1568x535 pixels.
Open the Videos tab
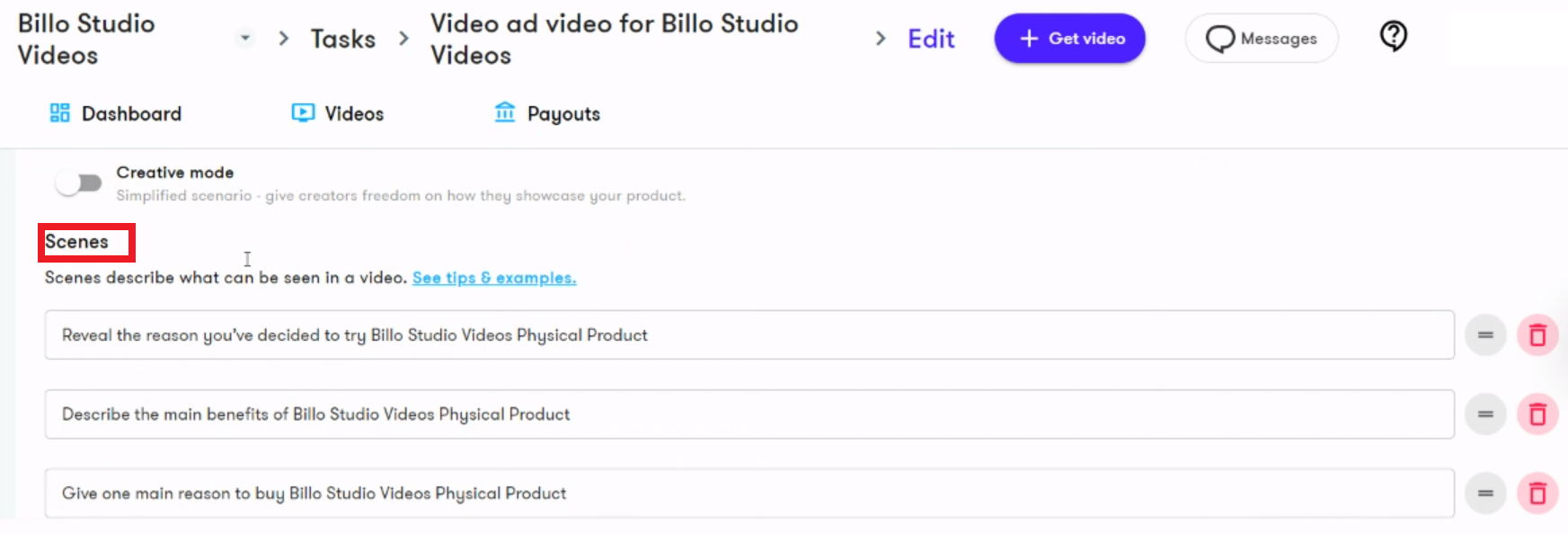[x=338, y=113]
